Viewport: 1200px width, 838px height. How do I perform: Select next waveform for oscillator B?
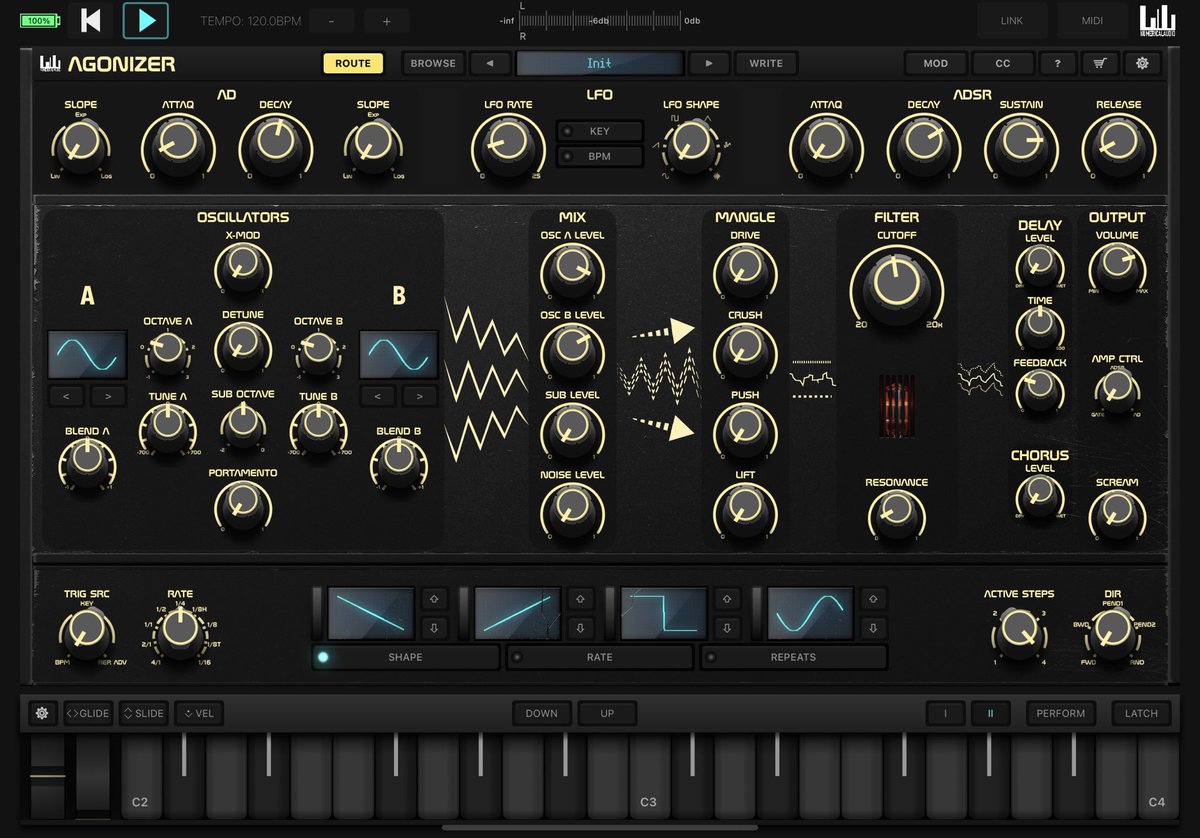click(x=420, y=397)
